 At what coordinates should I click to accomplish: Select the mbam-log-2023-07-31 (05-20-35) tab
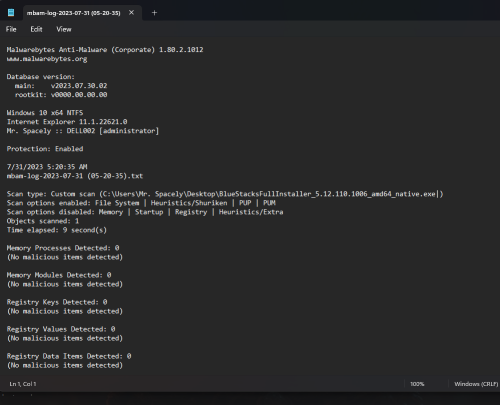point(74,13)
